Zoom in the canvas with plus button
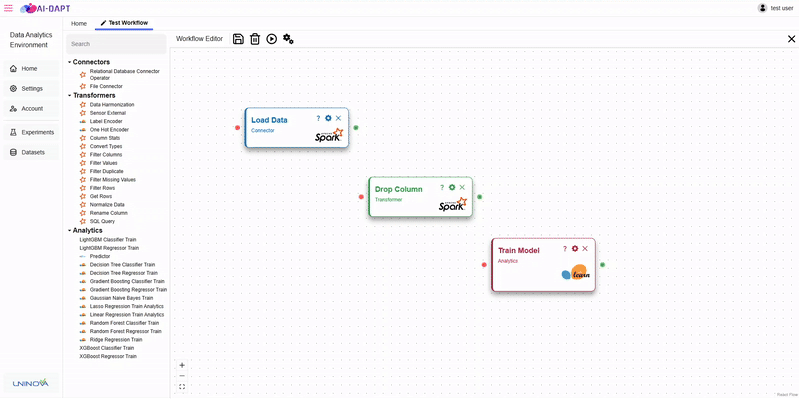 click(x=182, y=365)
